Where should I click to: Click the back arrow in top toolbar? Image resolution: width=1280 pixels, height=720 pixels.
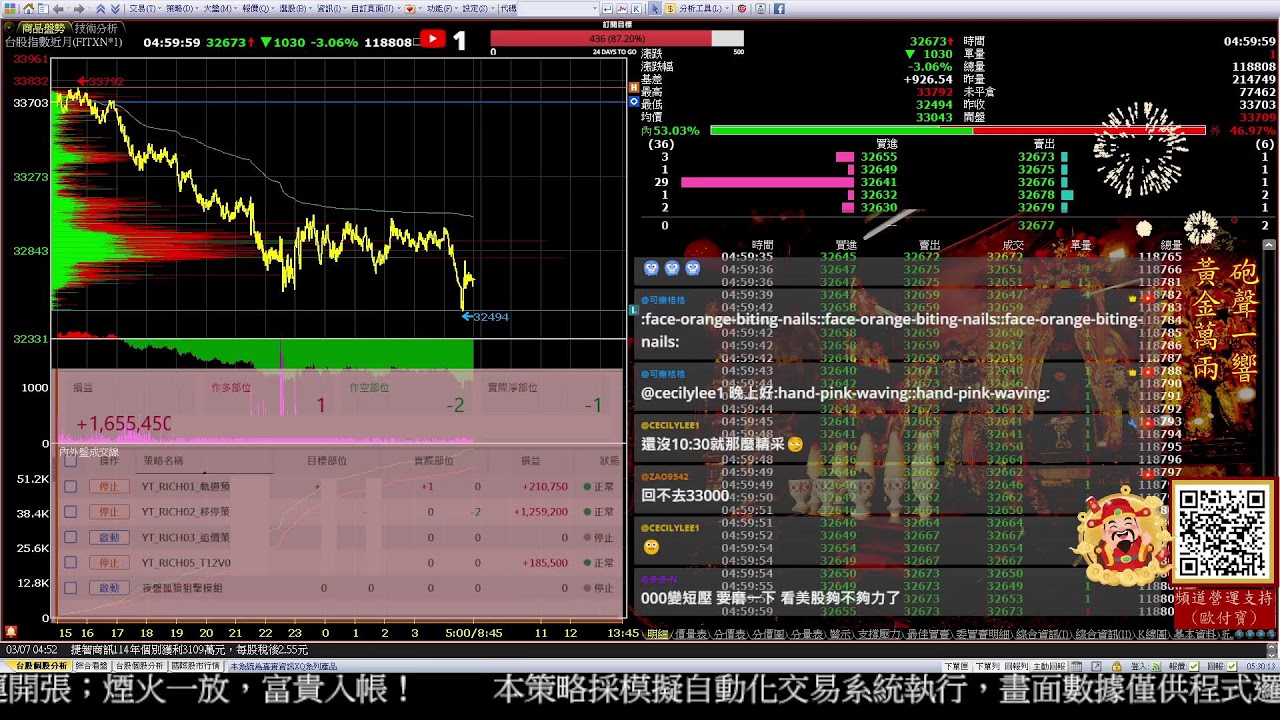point(58,8)
